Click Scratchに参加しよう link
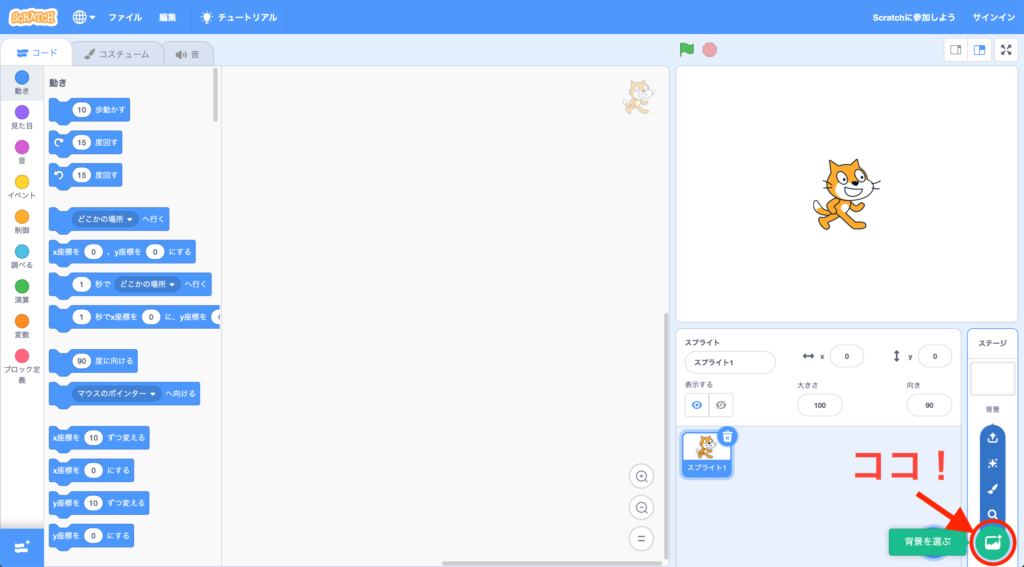This screenshot has height=567, width=1024. click(914, 17)
